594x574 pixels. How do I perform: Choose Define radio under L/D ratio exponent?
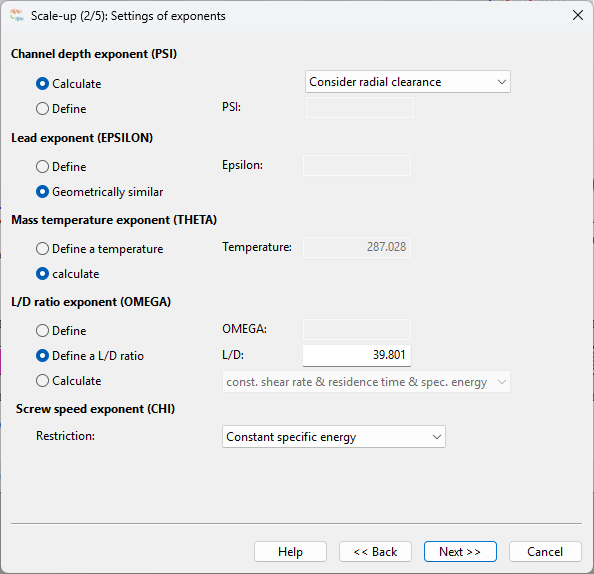(x=61, y=331)
